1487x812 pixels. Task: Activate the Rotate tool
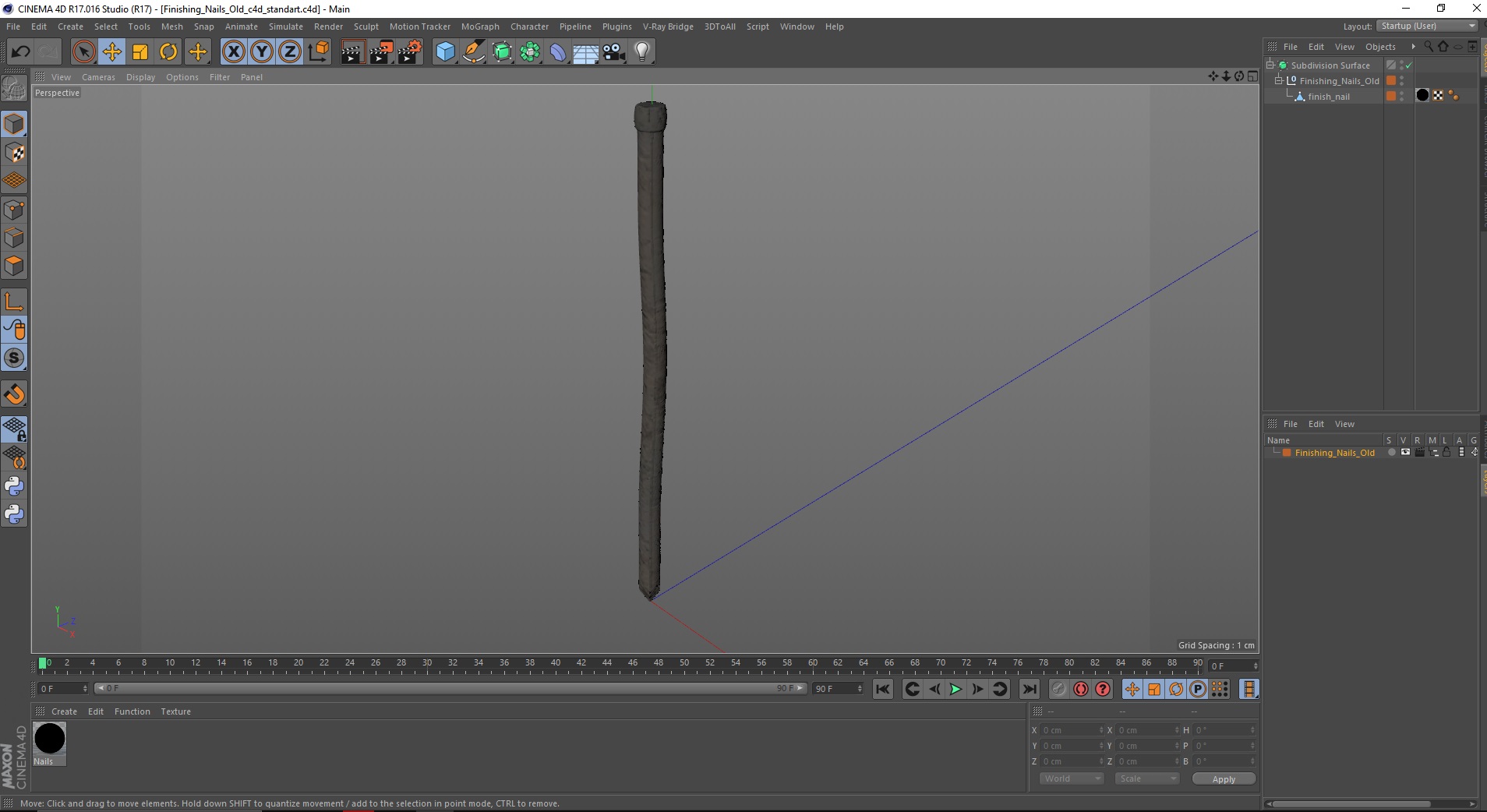click(168, 52)
